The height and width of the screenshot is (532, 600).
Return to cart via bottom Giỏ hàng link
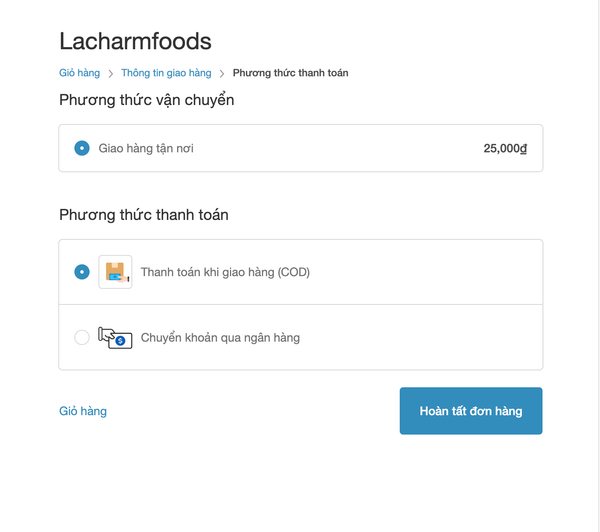83,411
